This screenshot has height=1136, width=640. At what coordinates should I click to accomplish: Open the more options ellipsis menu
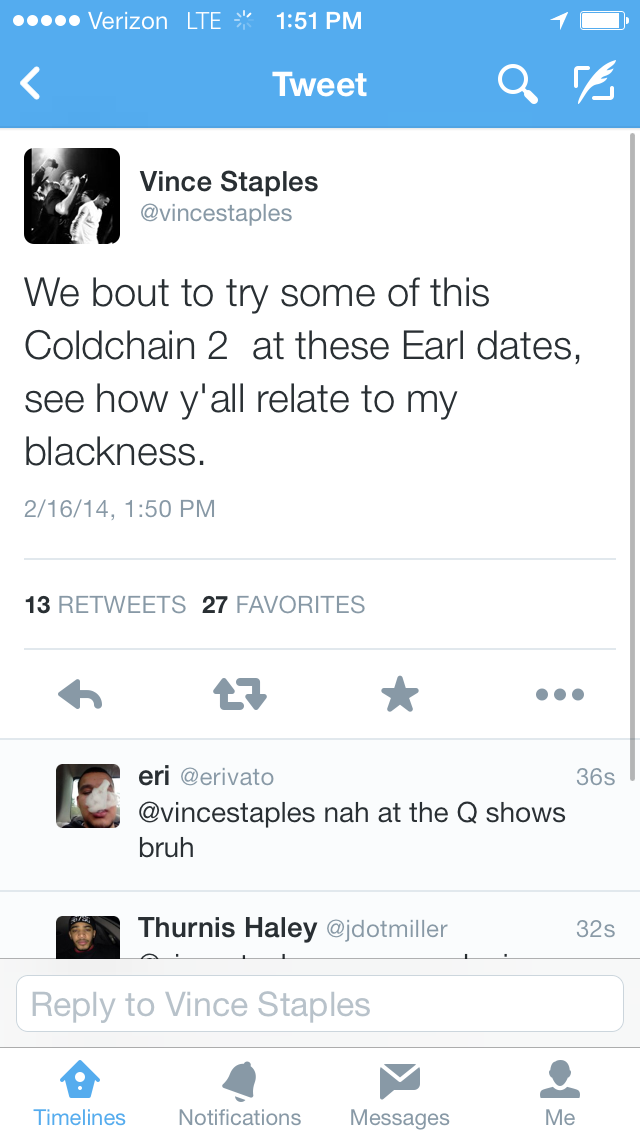pyautogui.click(x=559, y=694)
